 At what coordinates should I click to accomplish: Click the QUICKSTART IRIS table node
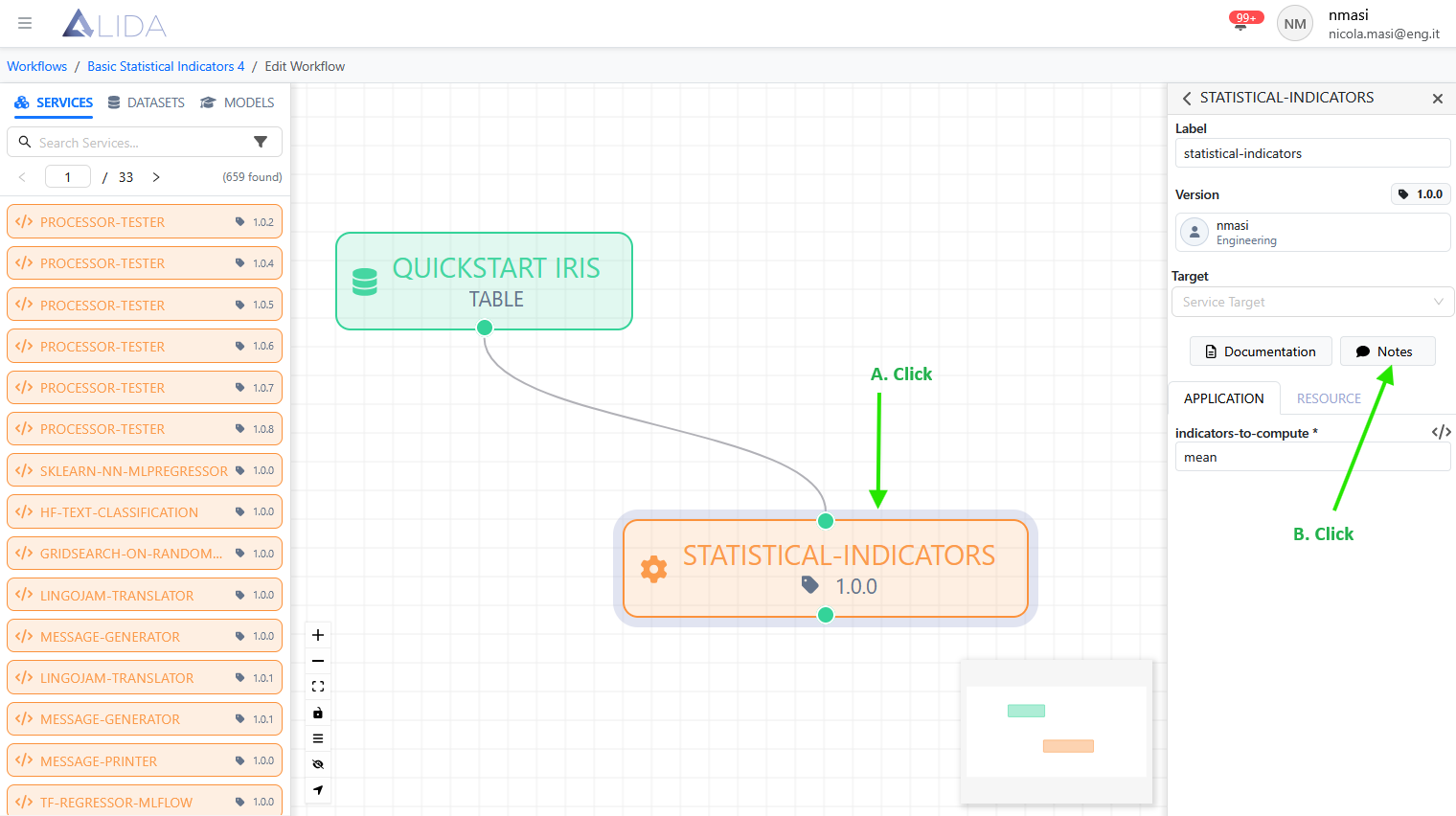pyautogui.click(x=484, y=281)
